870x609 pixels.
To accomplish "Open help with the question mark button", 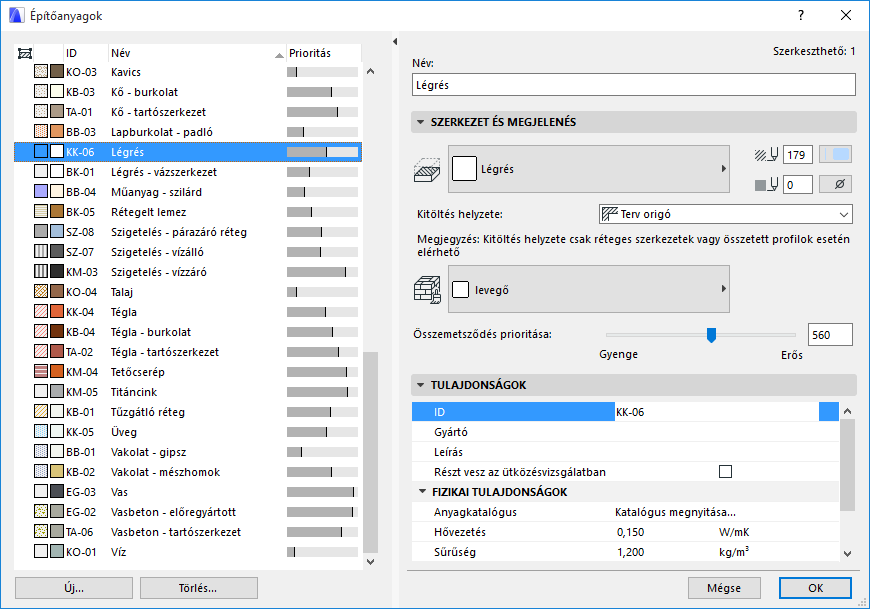I will [x=801, y=15].
